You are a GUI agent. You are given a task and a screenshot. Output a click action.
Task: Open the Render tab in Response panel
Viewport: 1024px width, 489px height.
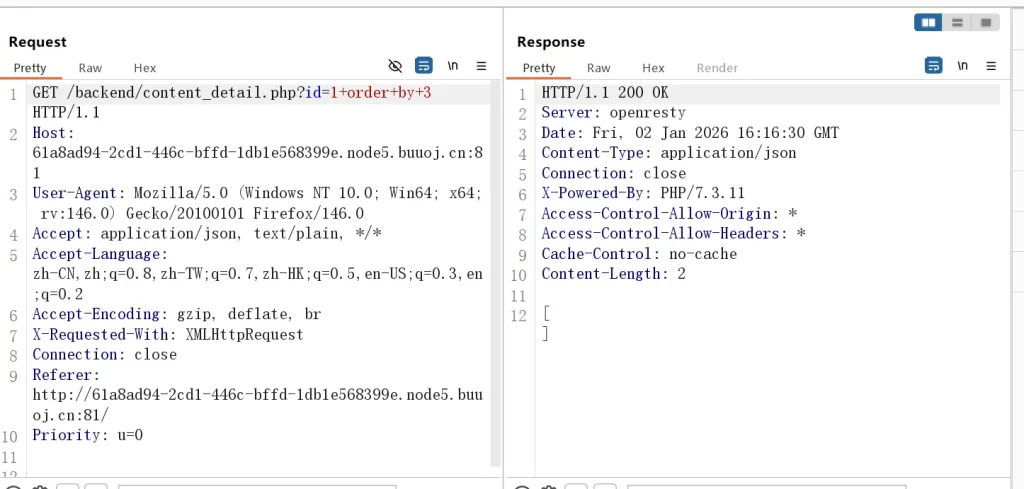point(717,68)
